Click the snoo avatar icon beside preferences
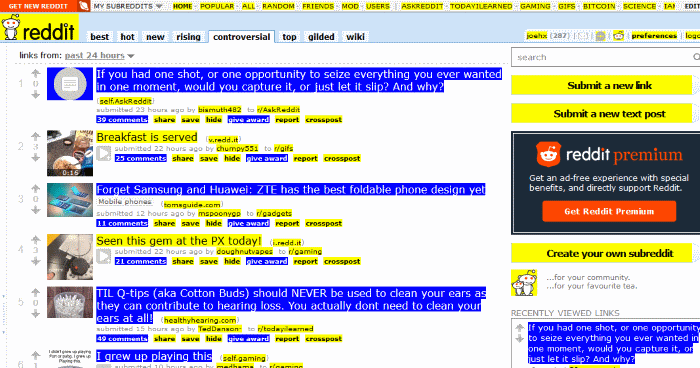This screenshot has height=368, width=700. tap(618, 35)
